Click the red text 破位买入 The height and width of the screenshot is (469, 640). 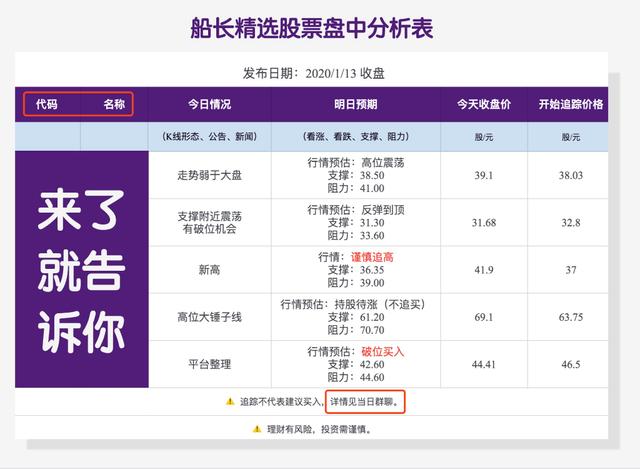click(x=382, y=351)
